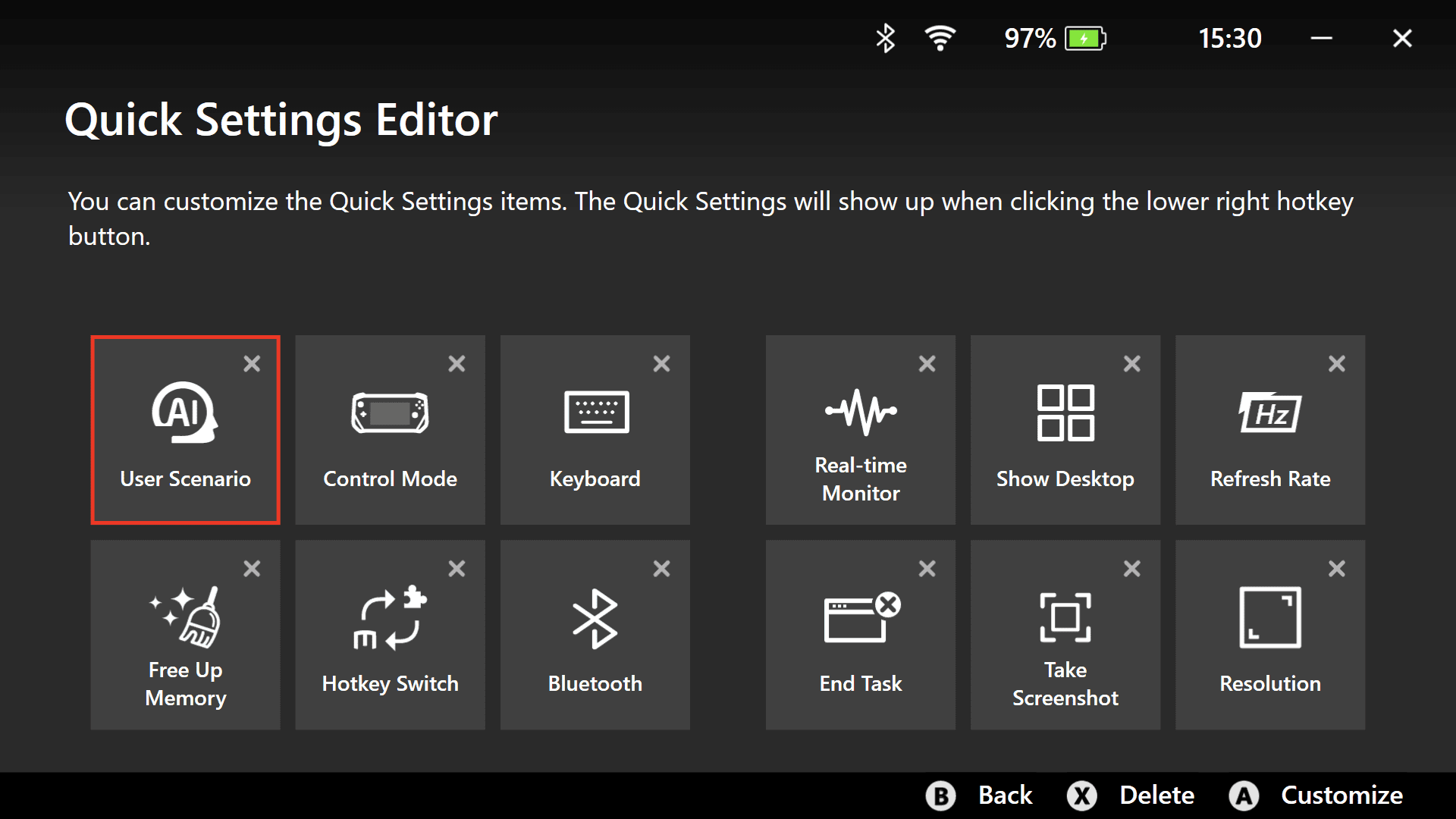Viewport: 1456px width, 819px height.
Task: Remove User Scenario via X button
Action: (x=253, y=363)
